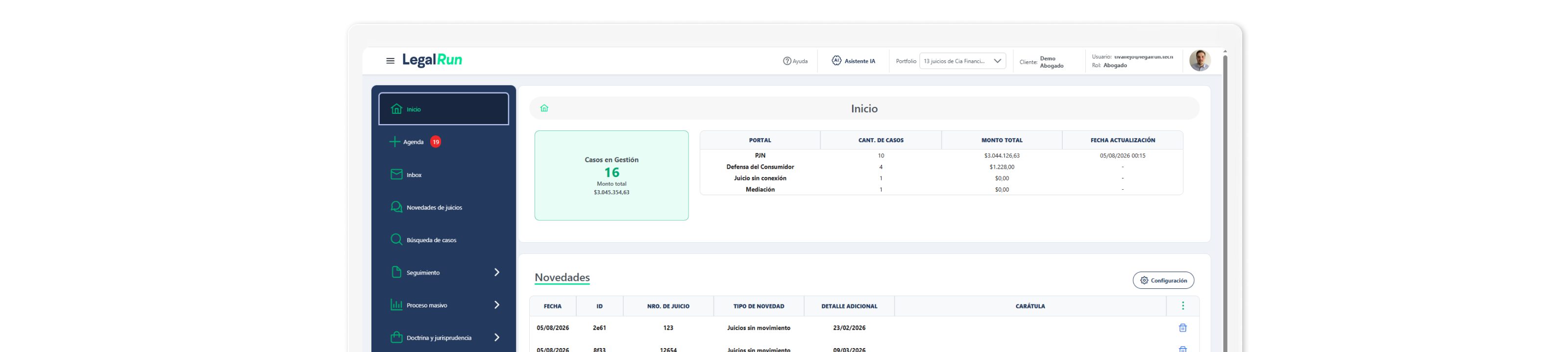The width and height of the screenshot is (1568, 352).
Task: Click the FECHA ACTUALIZACIÓN header
Action: pyautogui.click(x=1123, y=140)
